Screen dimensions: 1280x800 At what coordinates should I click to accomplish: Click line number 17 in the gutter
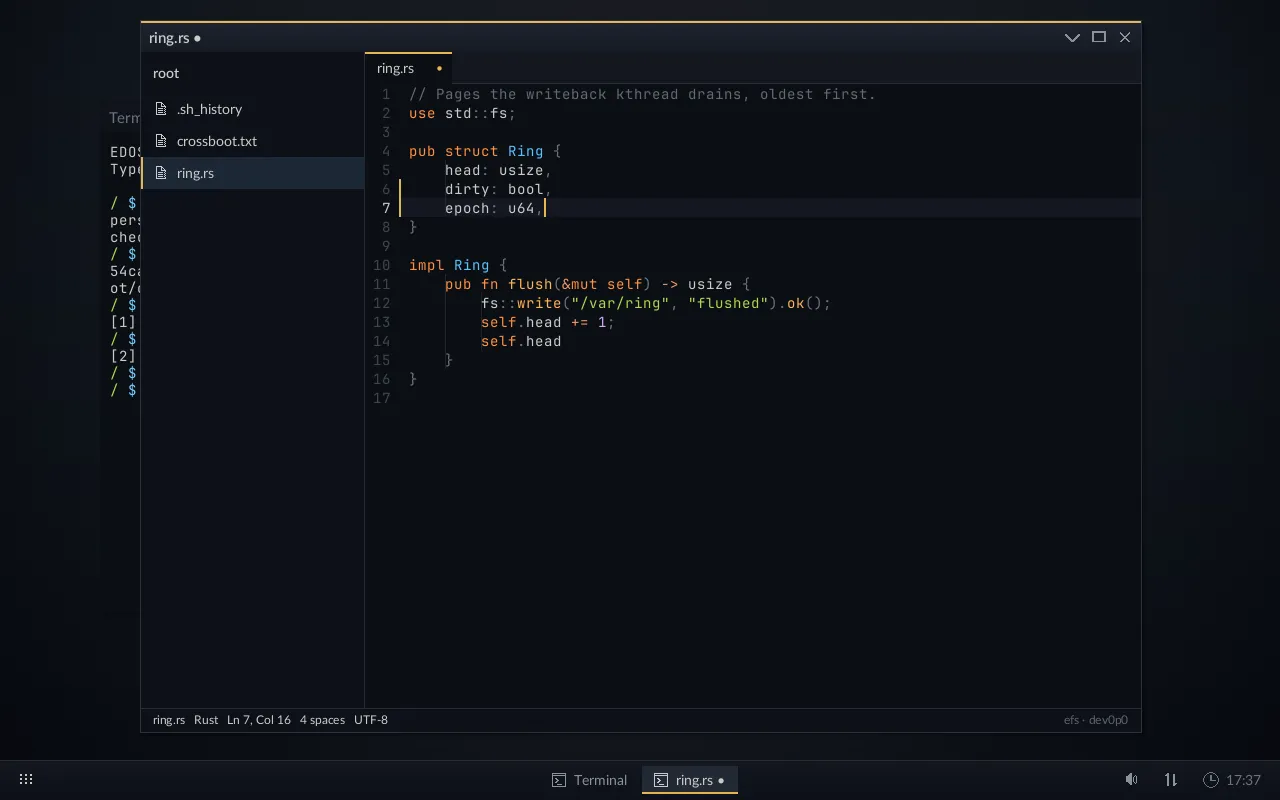click(x=382, y=398)
